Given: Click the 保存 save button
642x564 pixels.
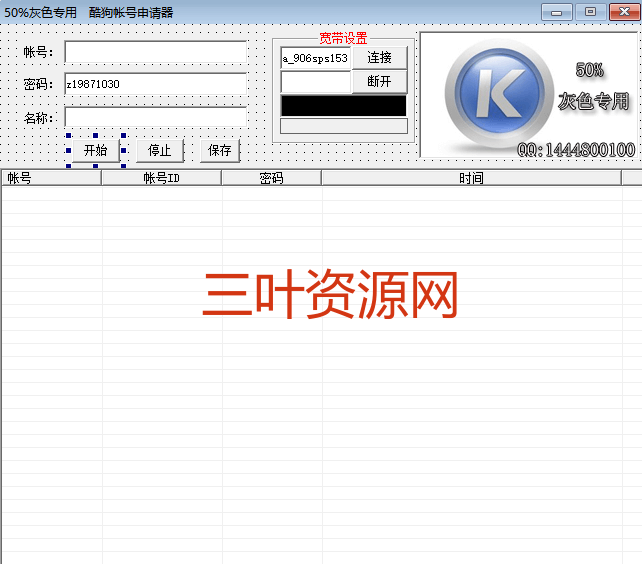Looking at the screenshot, I should click(219, 151).
